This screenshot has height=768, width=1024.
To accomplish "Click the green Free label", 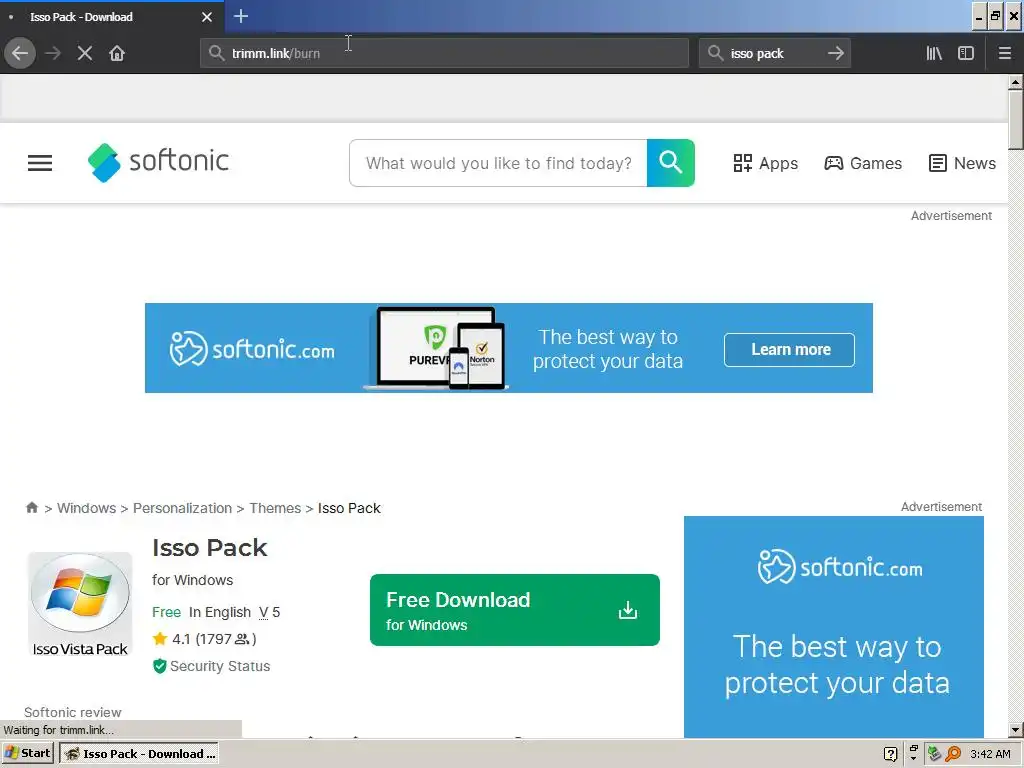I will pyautogui.click(x=167, y=612).
